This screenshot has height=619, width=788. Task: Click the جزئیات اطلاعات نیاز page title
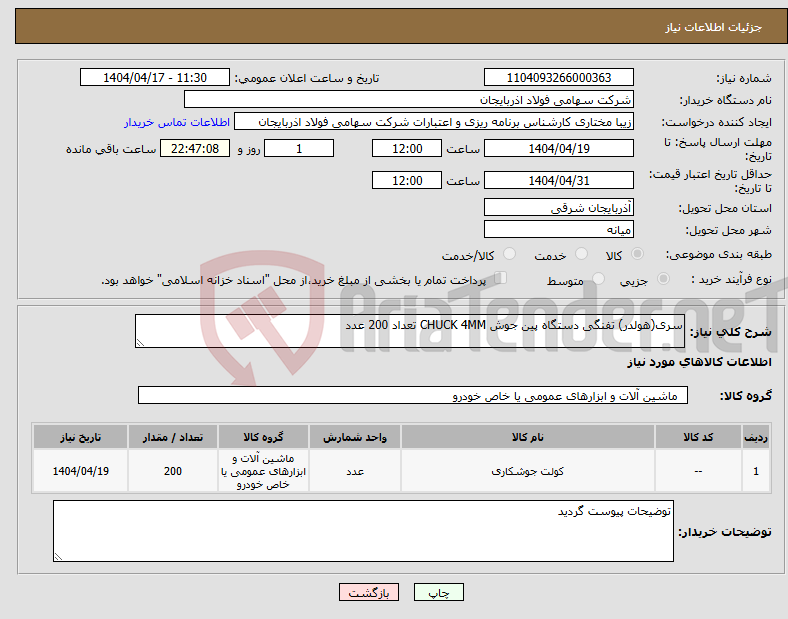coord(714,27)
